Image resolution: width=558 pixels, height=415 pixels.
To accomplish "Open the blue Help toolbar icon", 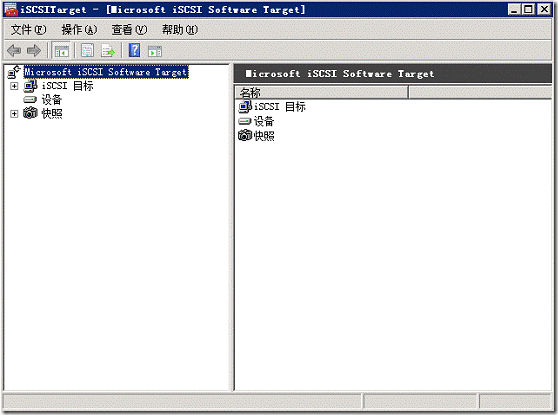I will click(135, 50).
